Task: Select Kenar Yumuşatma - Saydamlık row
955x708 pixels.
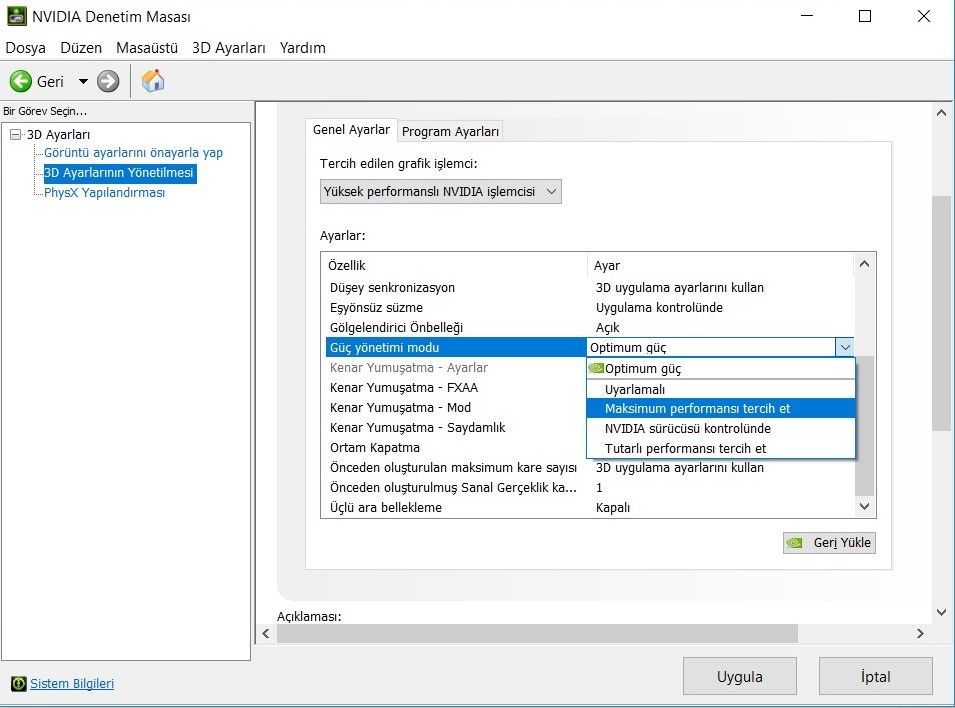Action: pyautogui.click(x=456, y=428)
